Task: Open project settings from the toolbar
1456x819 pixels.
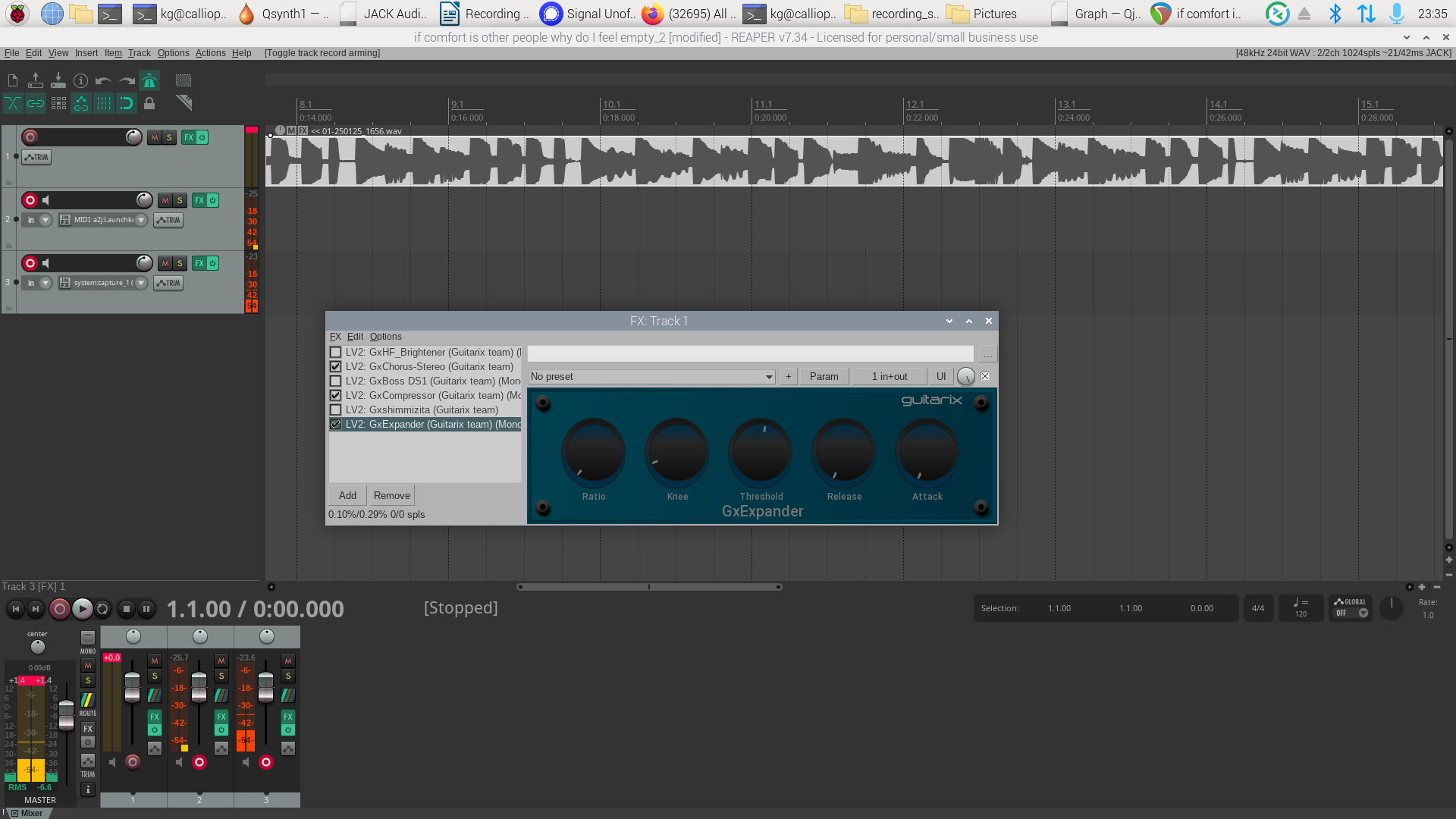Action: click(x=80, y=80)
